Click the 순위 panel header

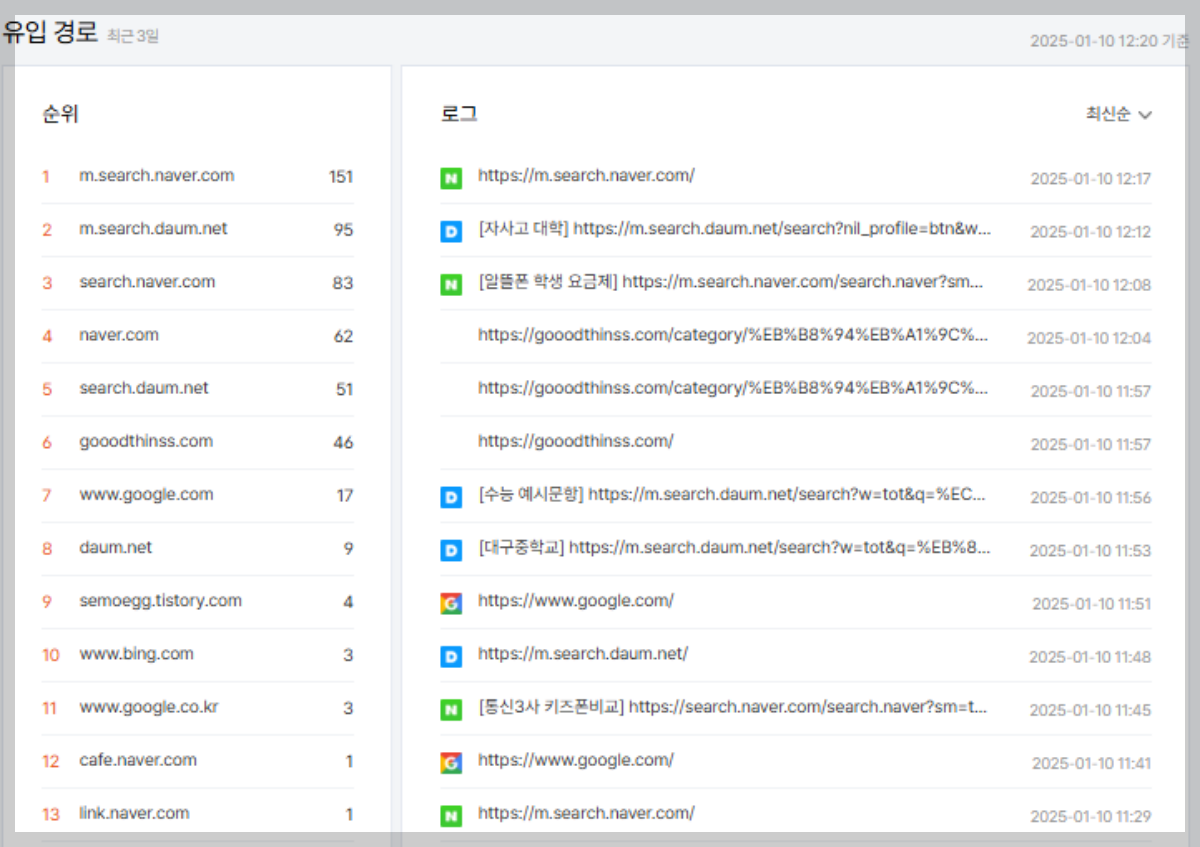pyautogui.click(x=60, y=114)
